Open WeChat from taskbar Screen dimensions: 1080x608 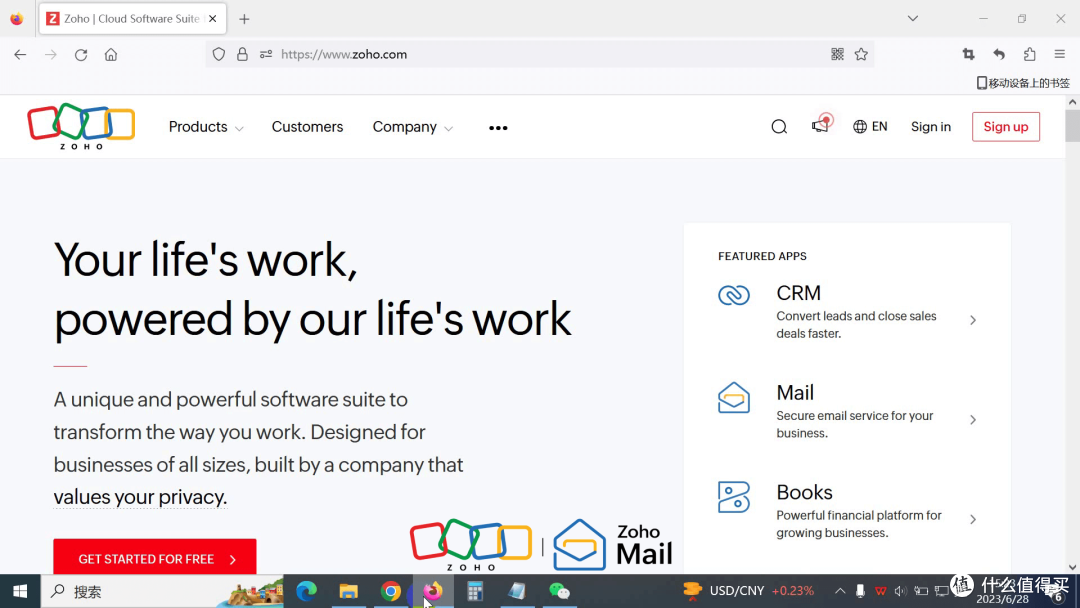(x=559, y=591)
